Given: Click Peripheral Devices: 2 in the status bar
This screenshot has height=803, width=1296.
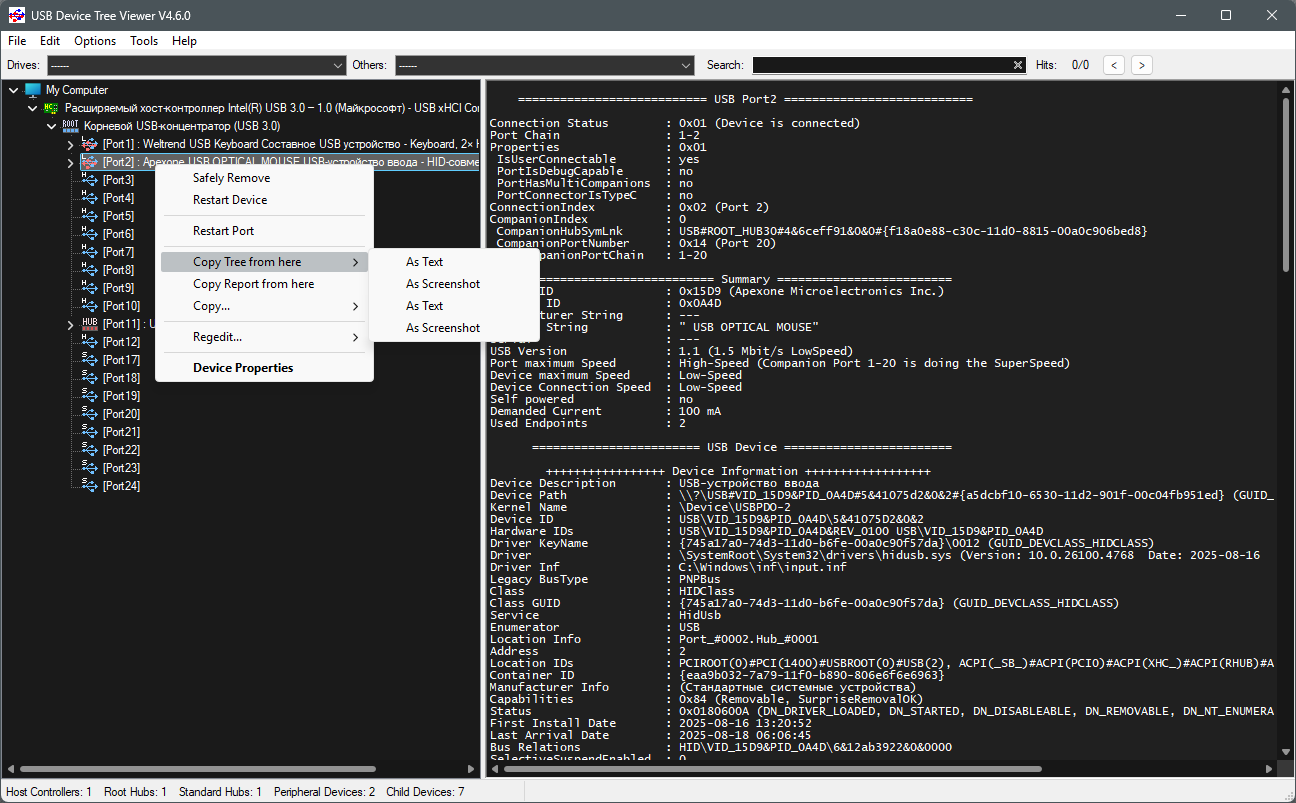Looking at the screenshot, I should tap(325, 792).
